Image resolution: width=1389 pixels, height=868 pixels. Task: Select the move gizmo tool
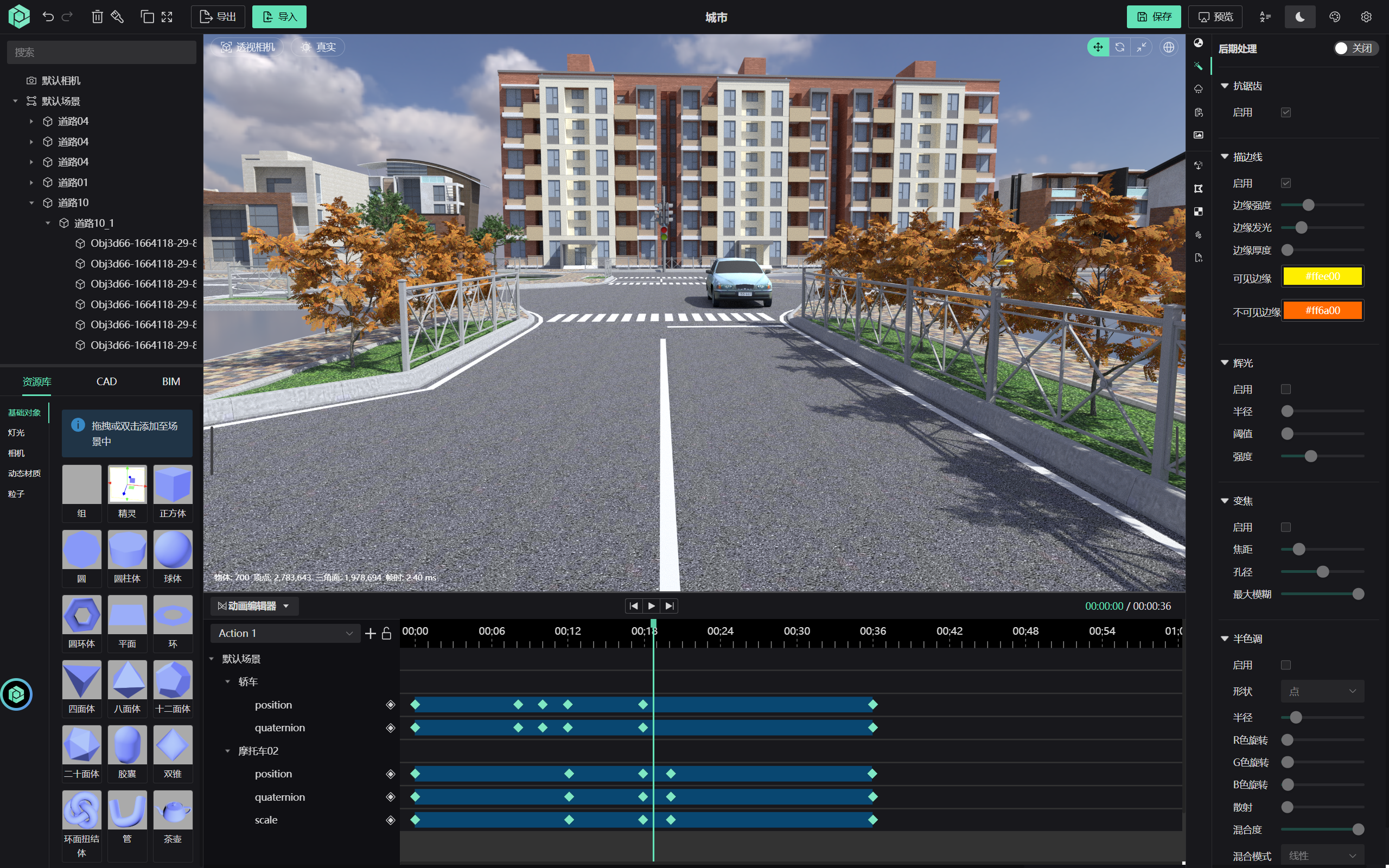1098,47
